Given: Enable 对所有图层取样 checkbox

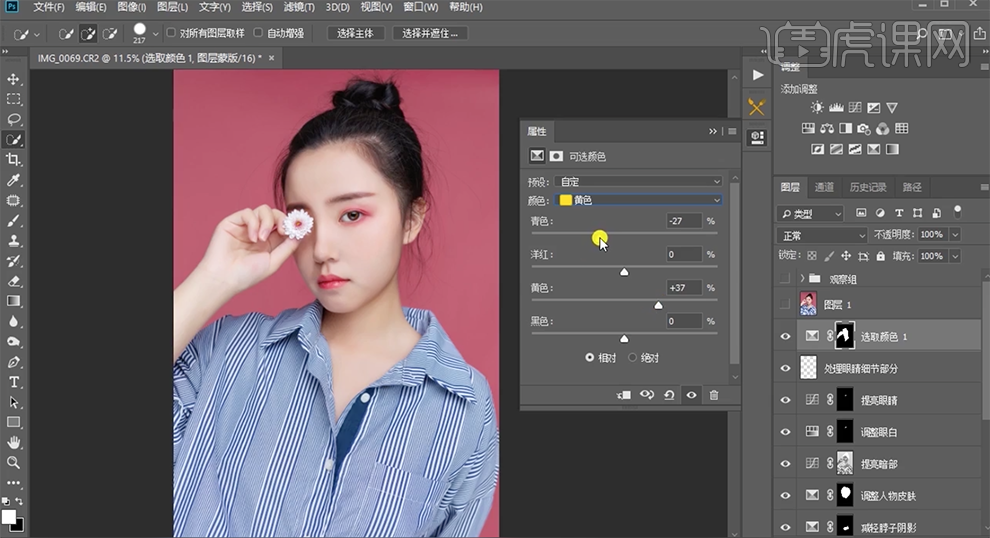Looking at the screenshot, I should tap(171, 33).
